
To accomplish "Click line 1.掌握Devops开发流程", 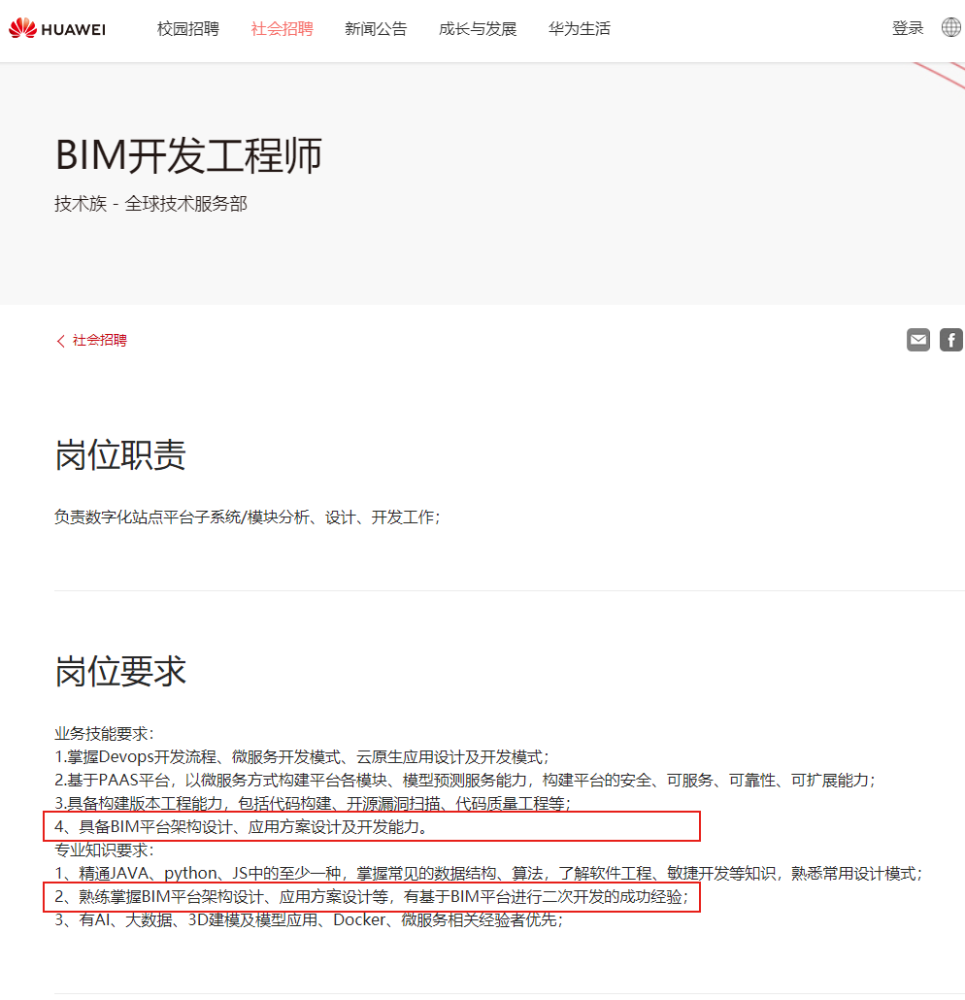I will (302, 757).
